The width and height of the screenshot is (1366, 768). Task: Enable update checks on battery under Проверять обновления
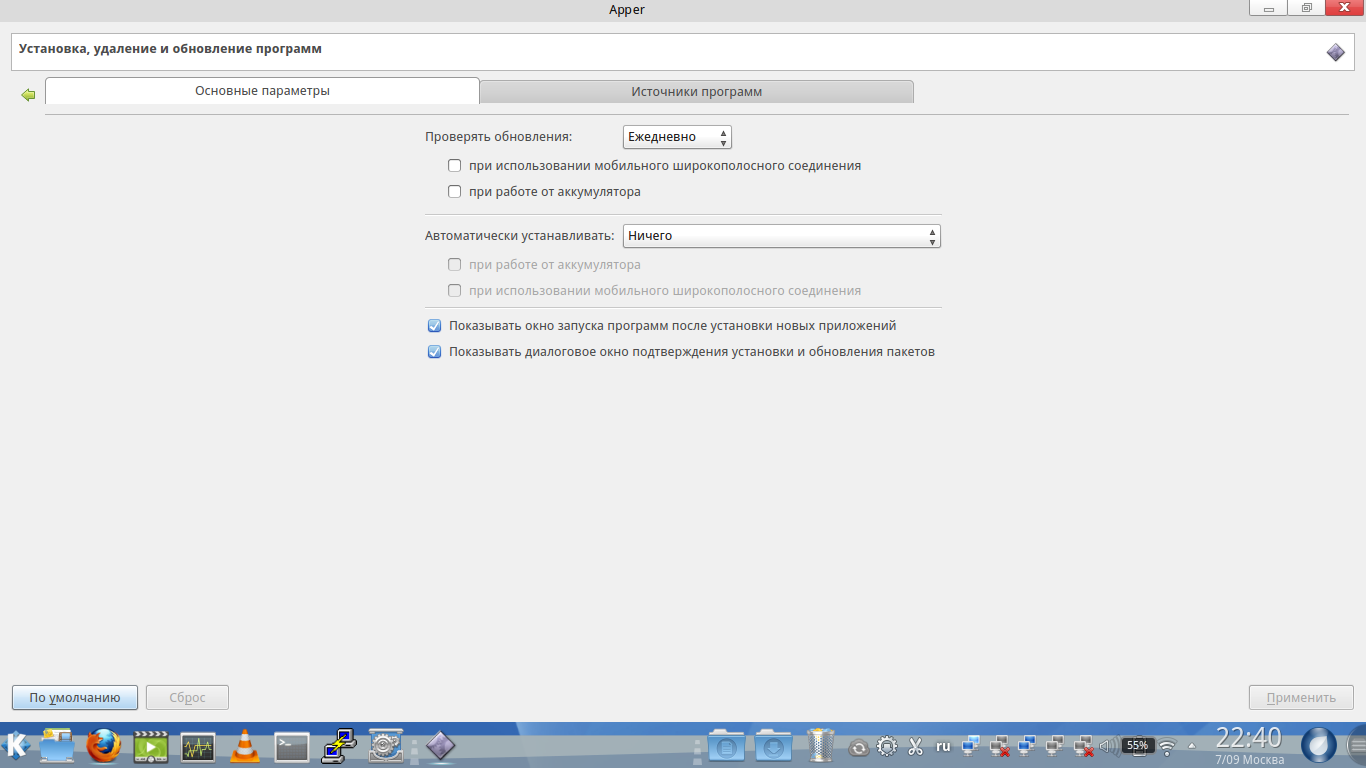pyautogui.click(x=455, y=192)
